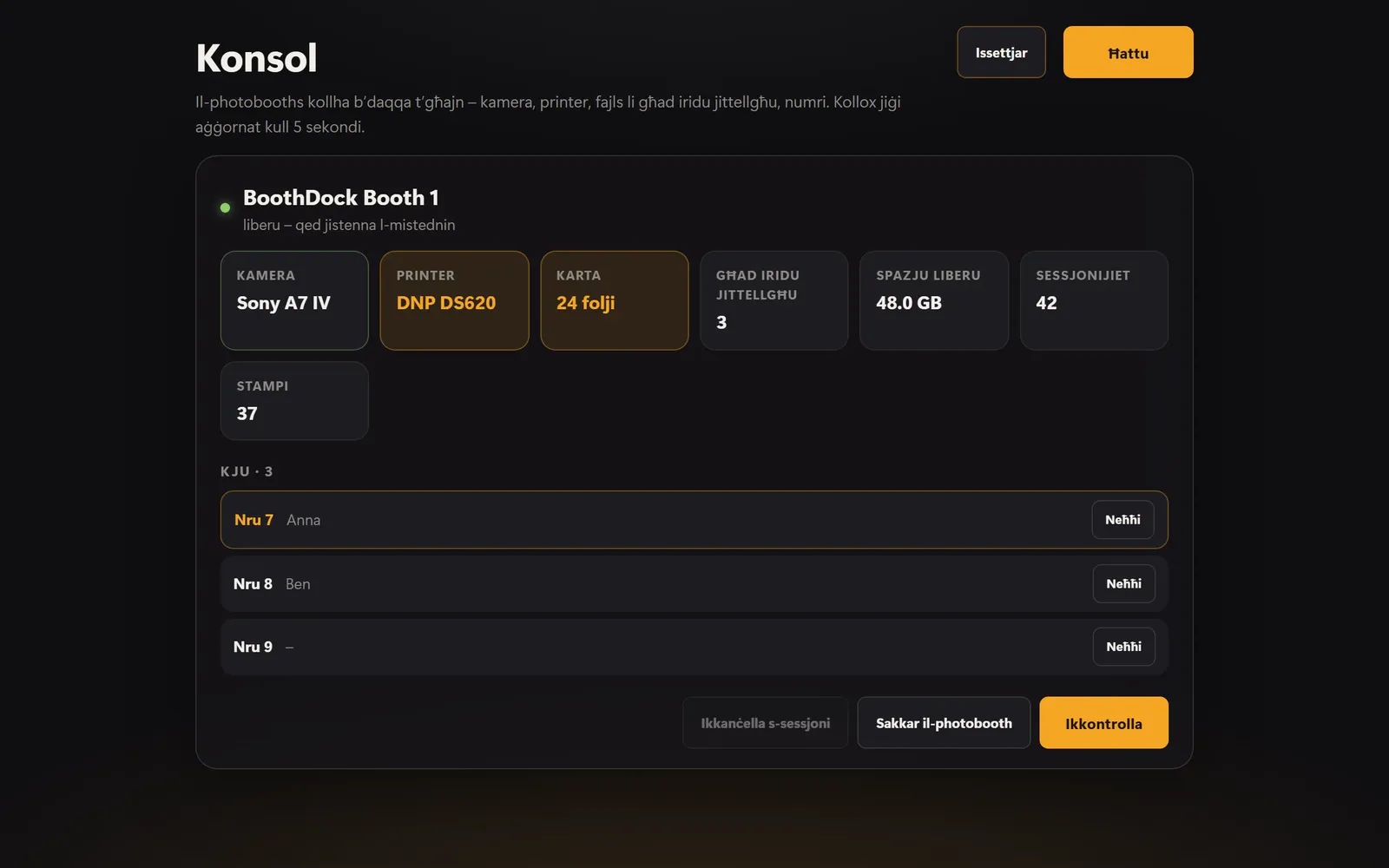Click the name Ben in the queue
The width and height of the screenshot is (1389, 868).
[298, 584]
